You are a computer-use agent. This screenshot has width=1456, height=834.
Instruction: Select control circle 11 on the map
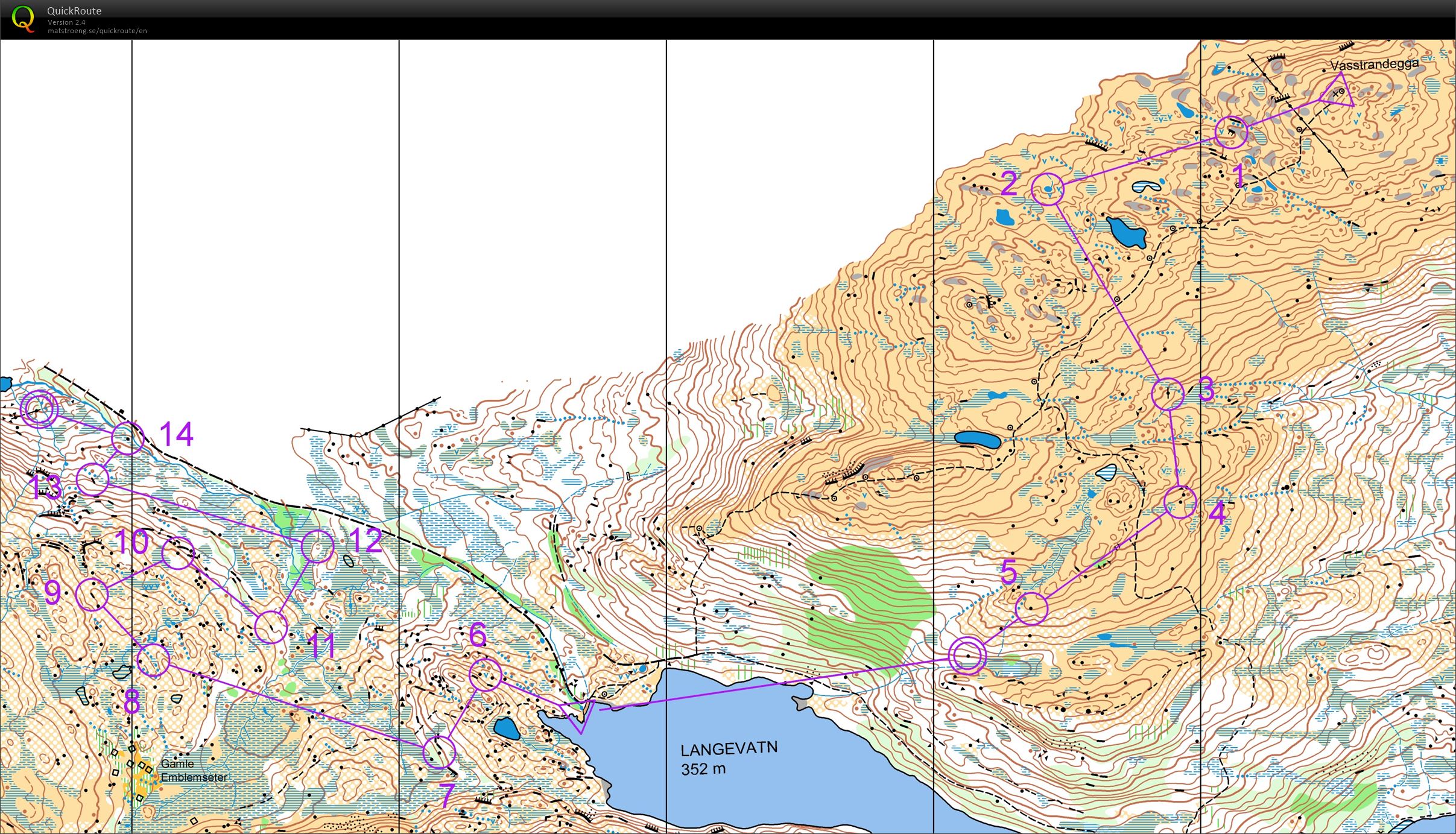(271, 627)
